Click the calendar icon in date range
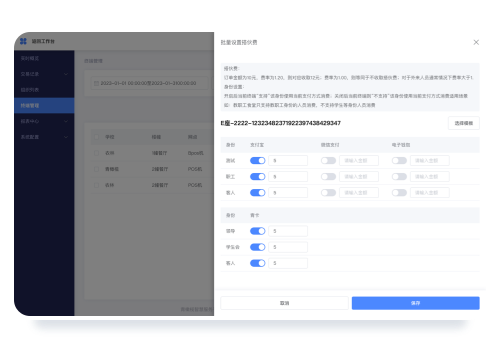 (x=96, y=83)
